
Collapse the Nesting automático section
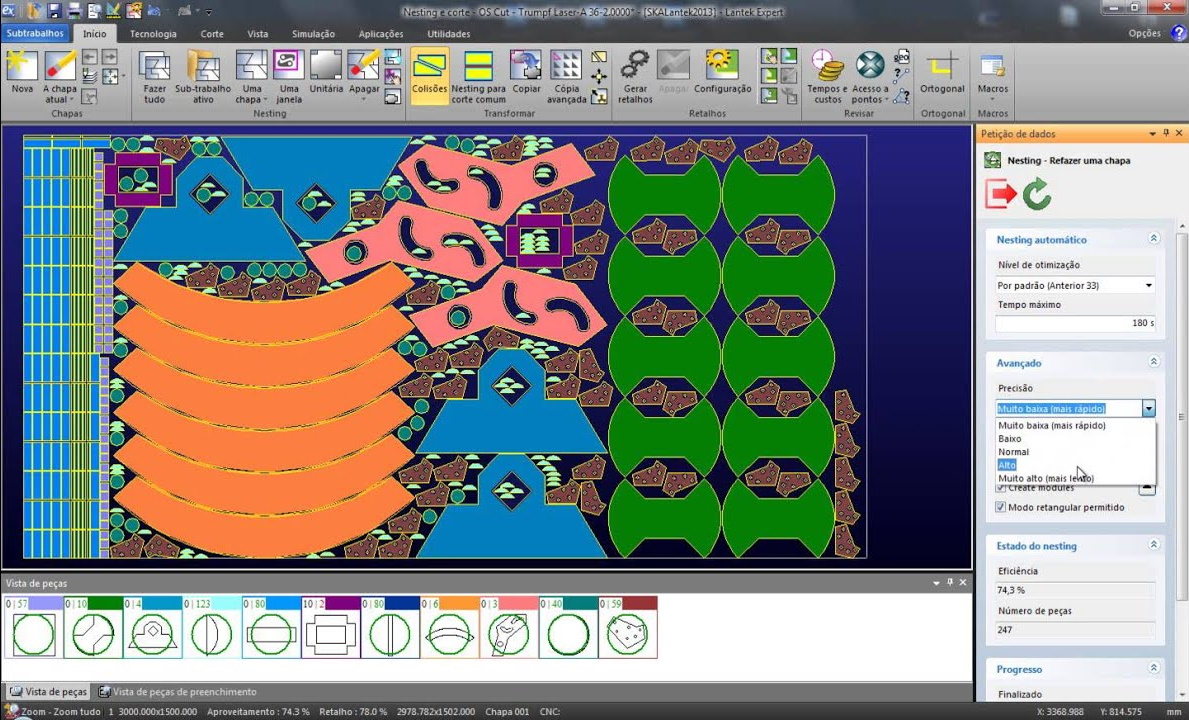pos(1153,240)
